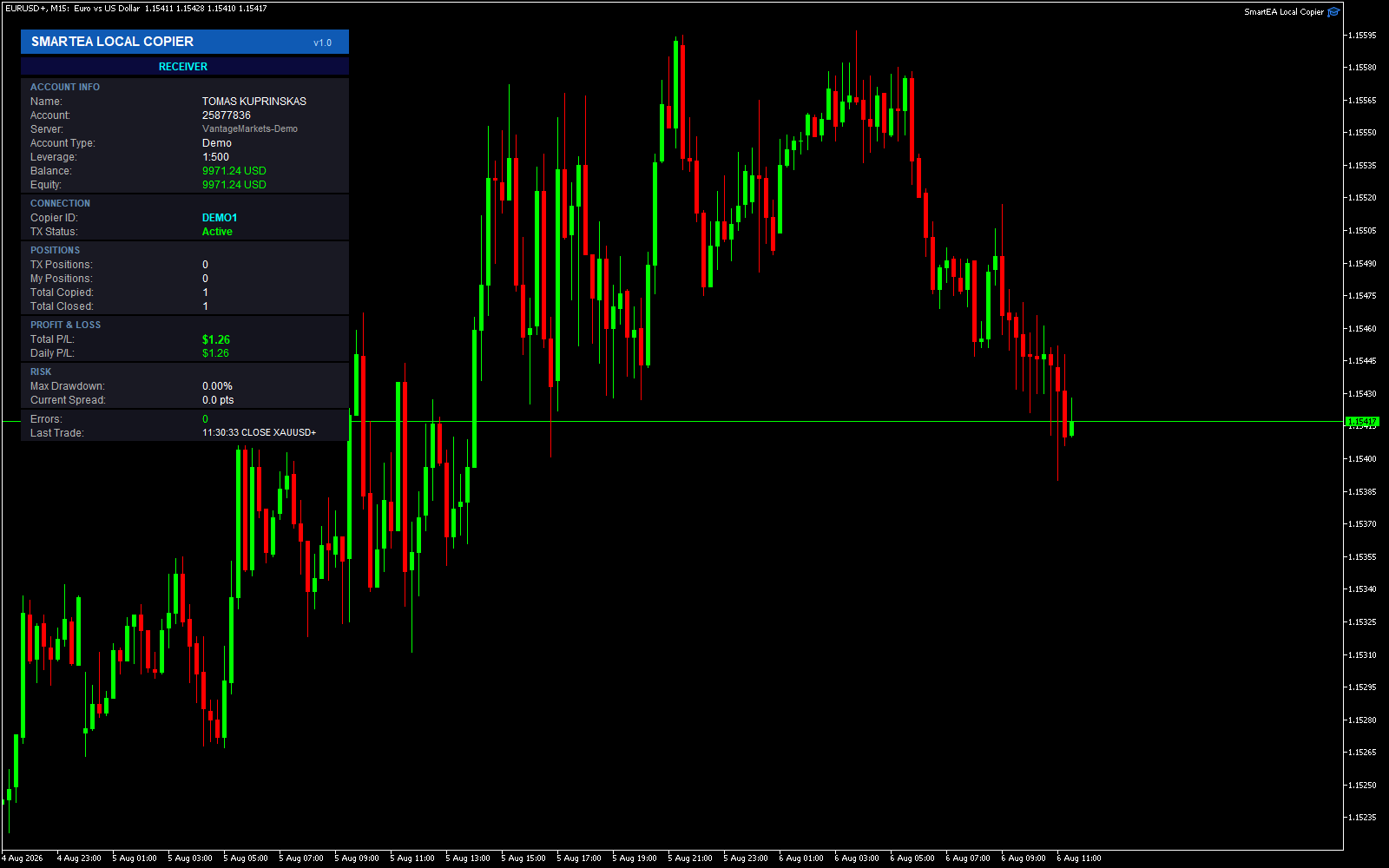1389x868 pixels.
Task: Click the EURUSD+ M15 chart title text
Action: pos(72,9)
